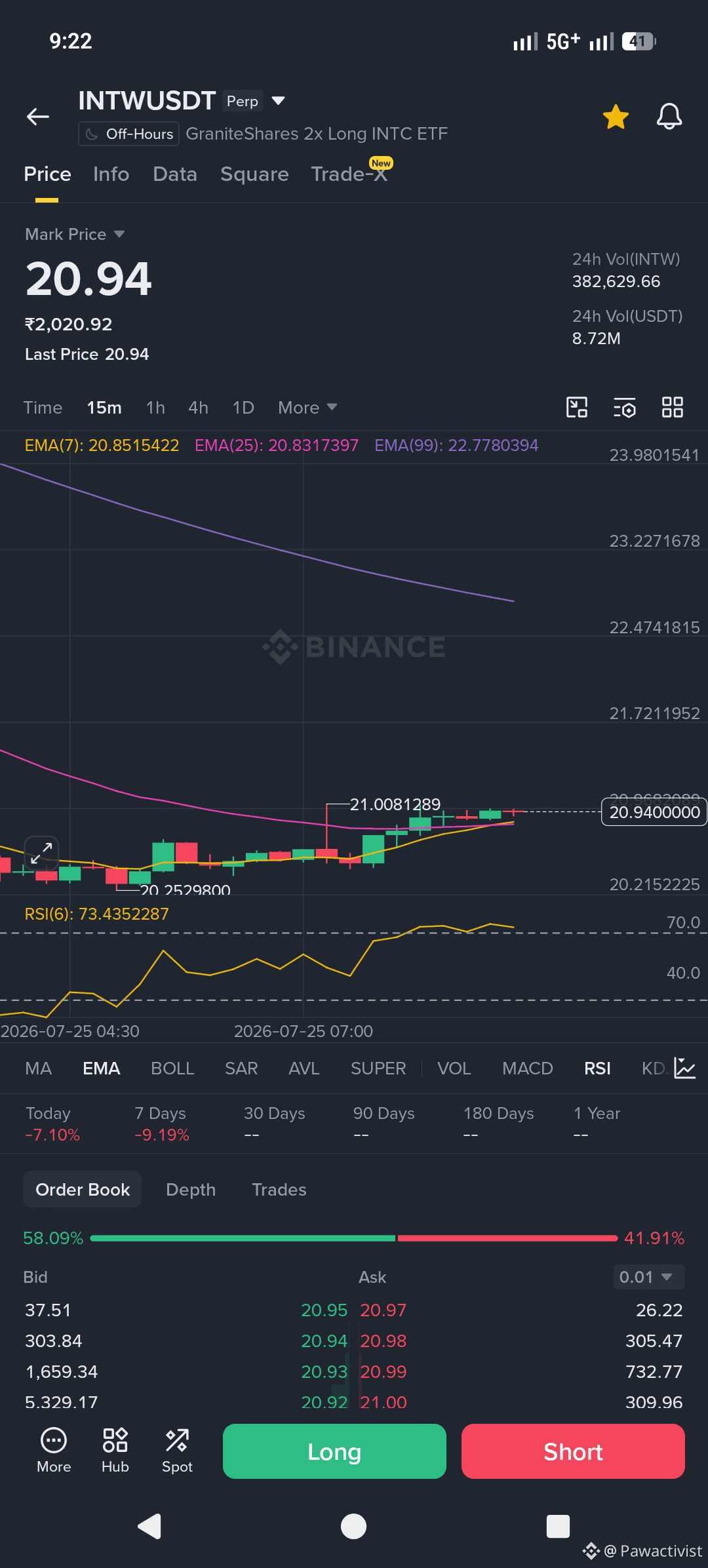Select the 15m chart interval
708x1568 pixels.
point(104,408)
